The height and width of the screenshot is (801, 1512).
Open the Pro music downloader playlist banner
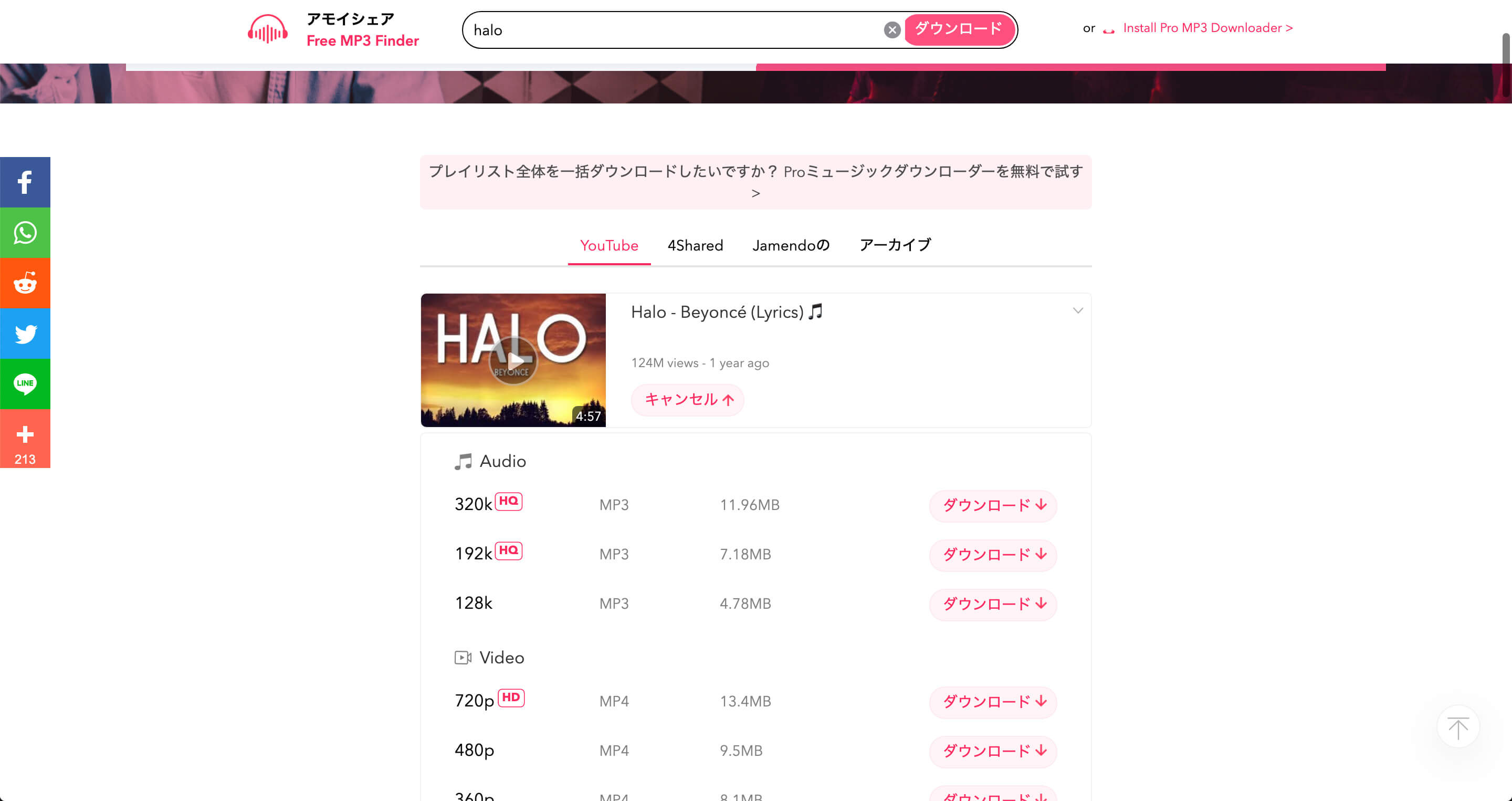pyautogui.click(x=756, y=182)
